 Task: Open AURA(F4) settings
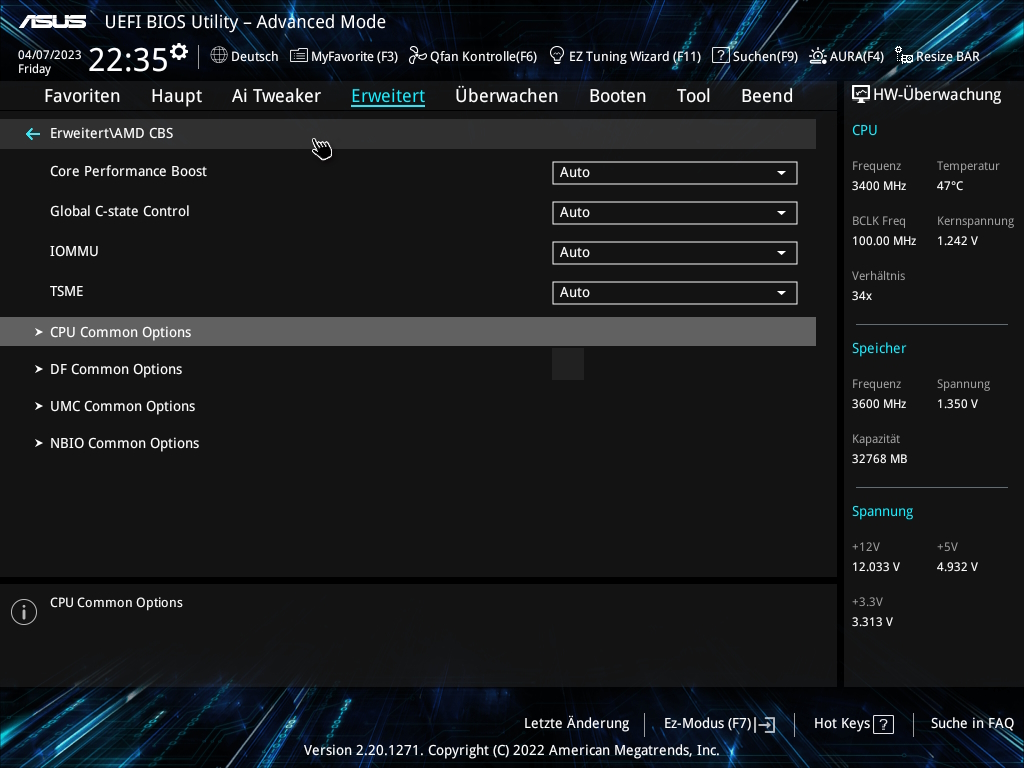click(x=846, y=56)
